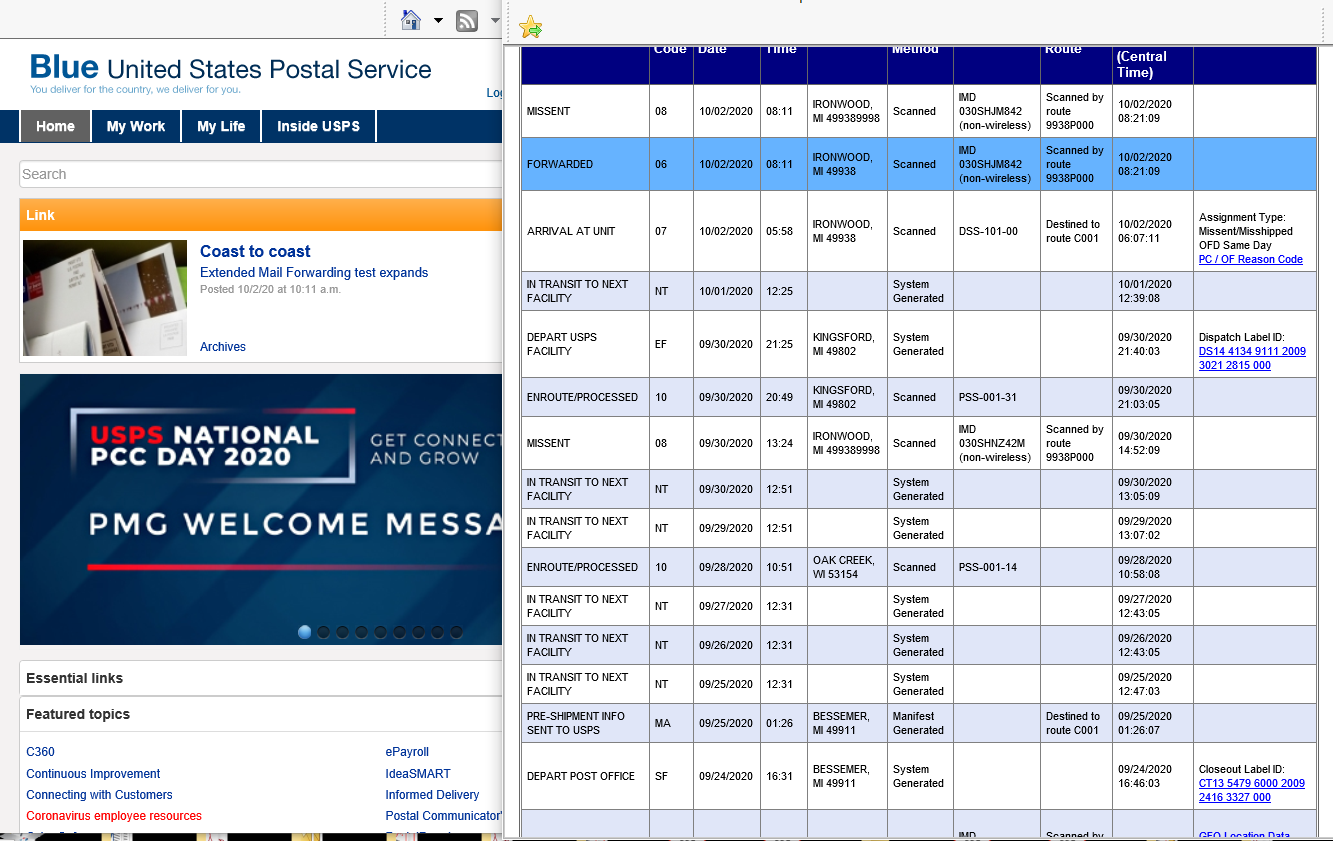Open the My Life tab
This screenshot has width=1333, height=841.
[221, 126]
